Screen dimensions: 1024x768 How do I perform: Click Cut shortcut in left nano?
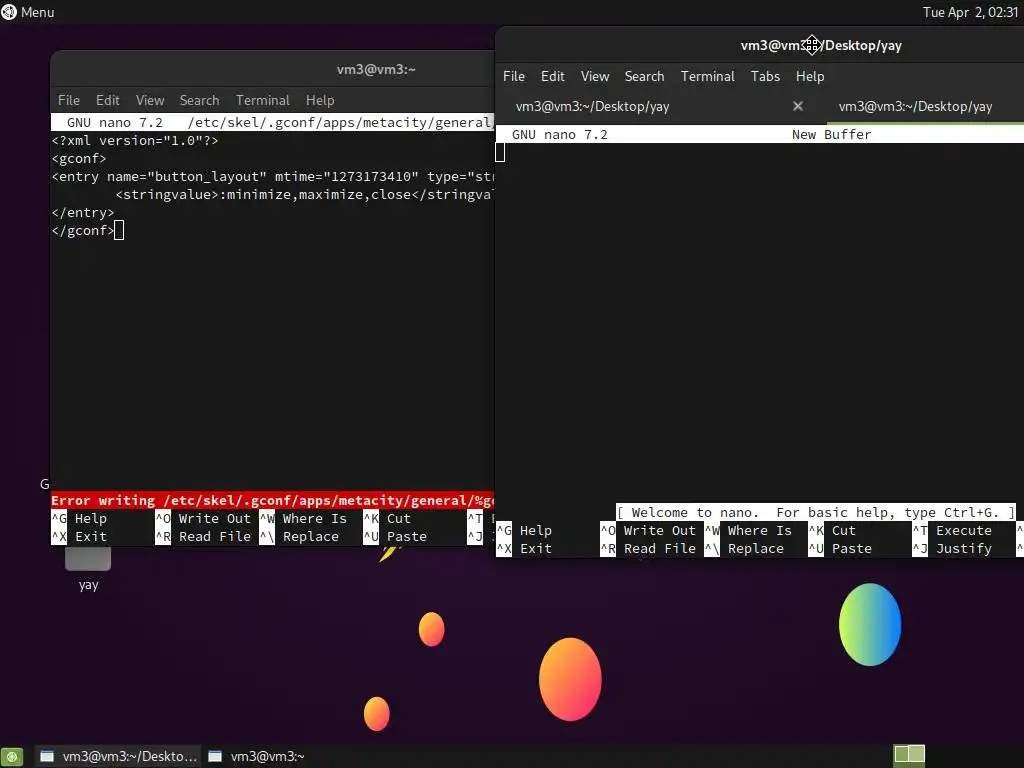[388, 519]
